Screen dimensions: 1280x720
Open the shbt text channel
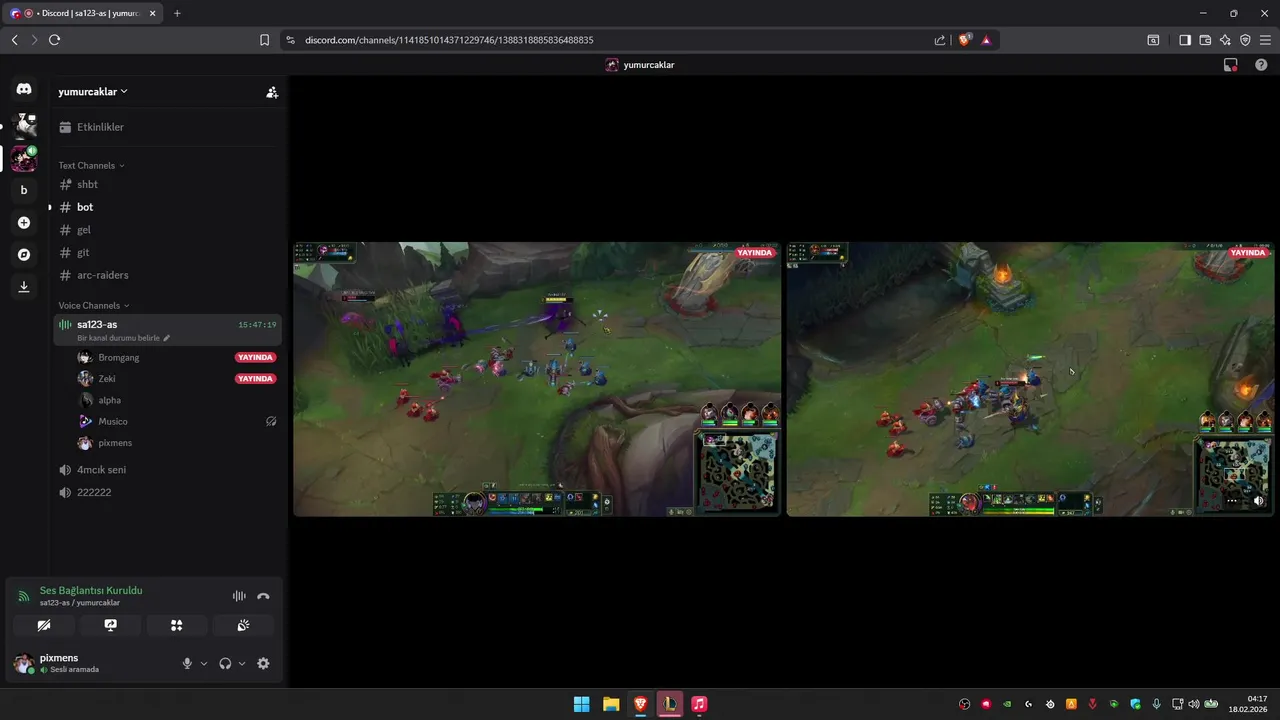tap(168, 184)
